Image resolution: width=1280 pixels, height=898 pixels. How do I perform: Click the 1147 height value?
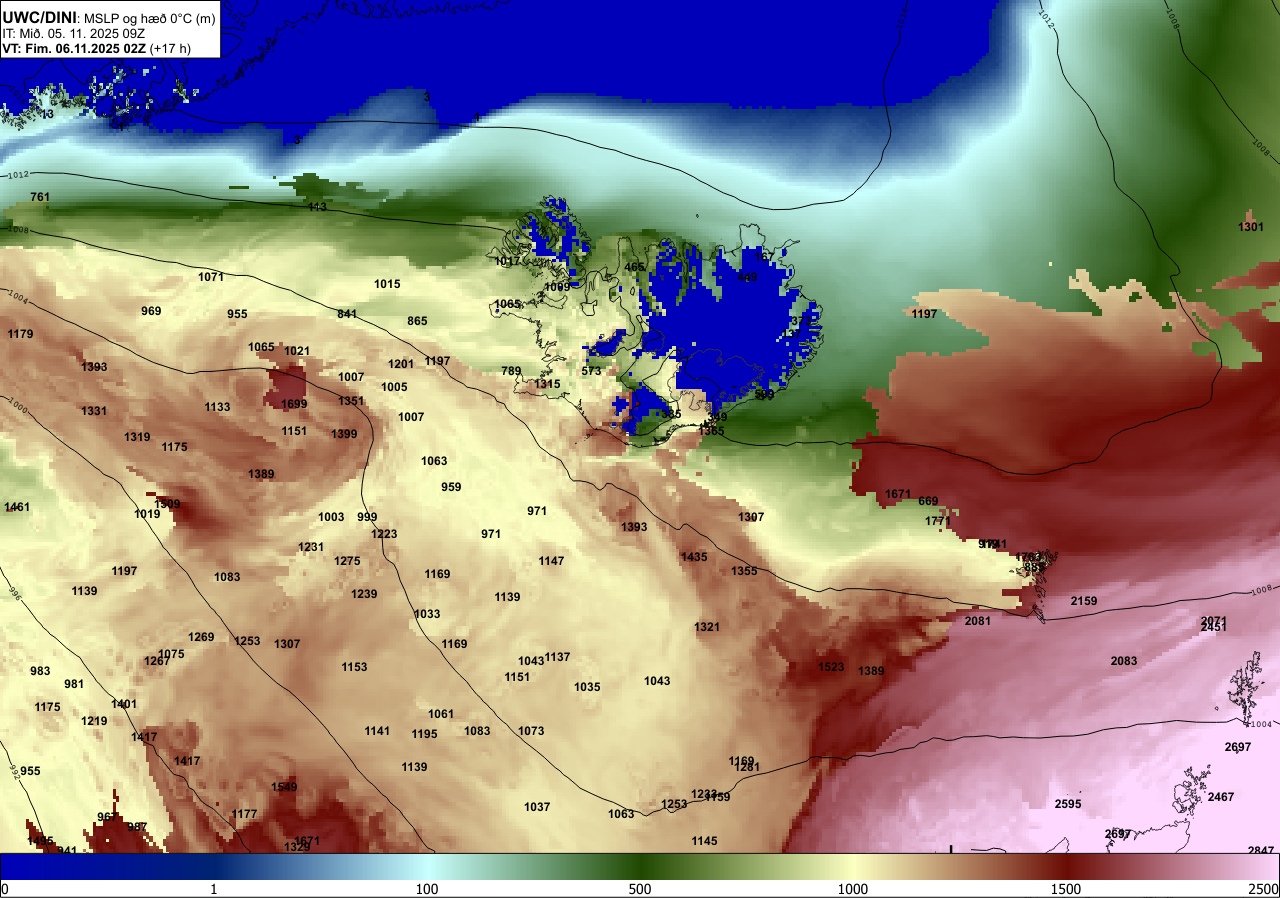click(x=551, y=561)
